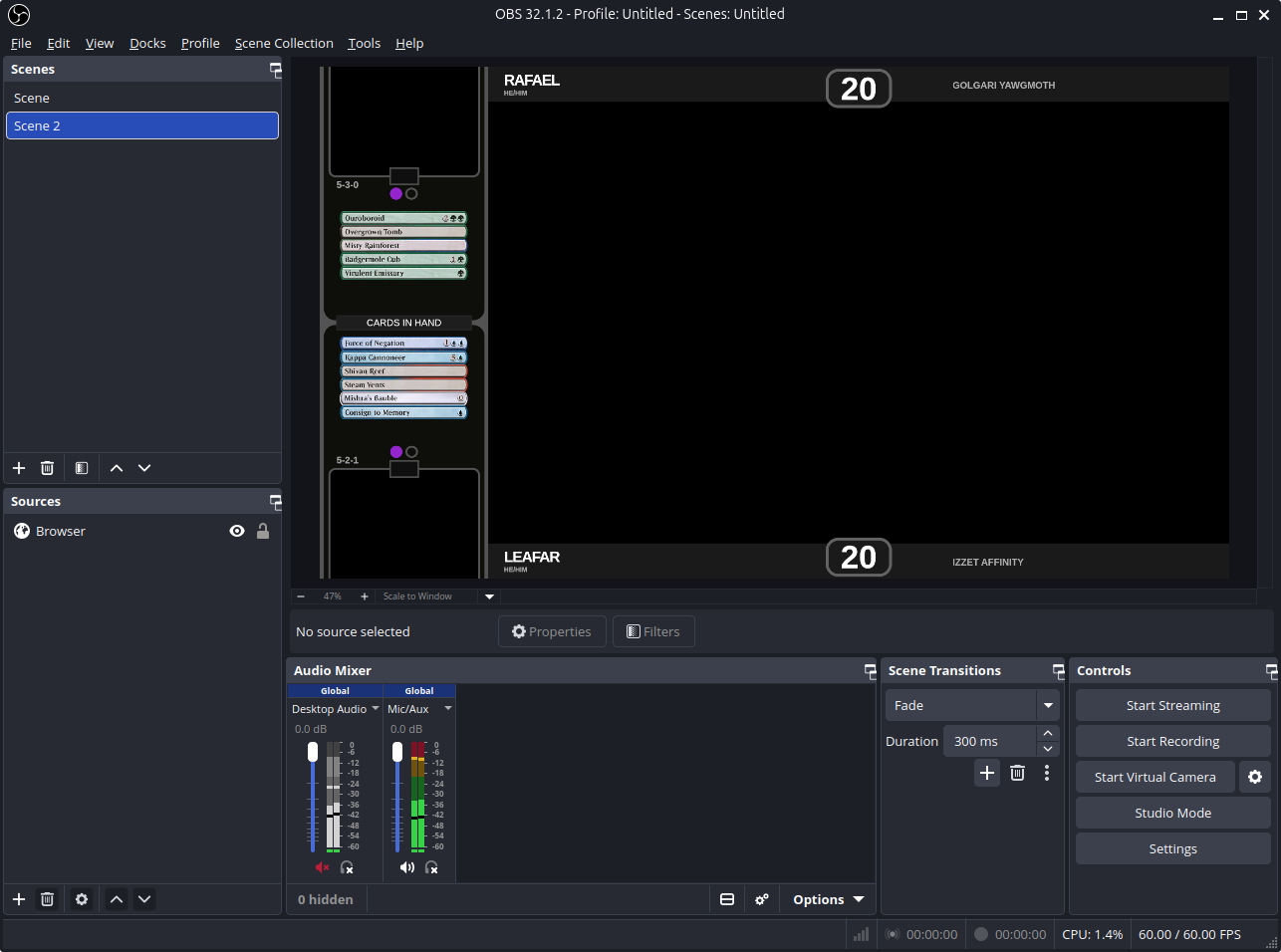The image size is (1281, 952).
Task: Open the View menu
Action: tap(100, 43)
